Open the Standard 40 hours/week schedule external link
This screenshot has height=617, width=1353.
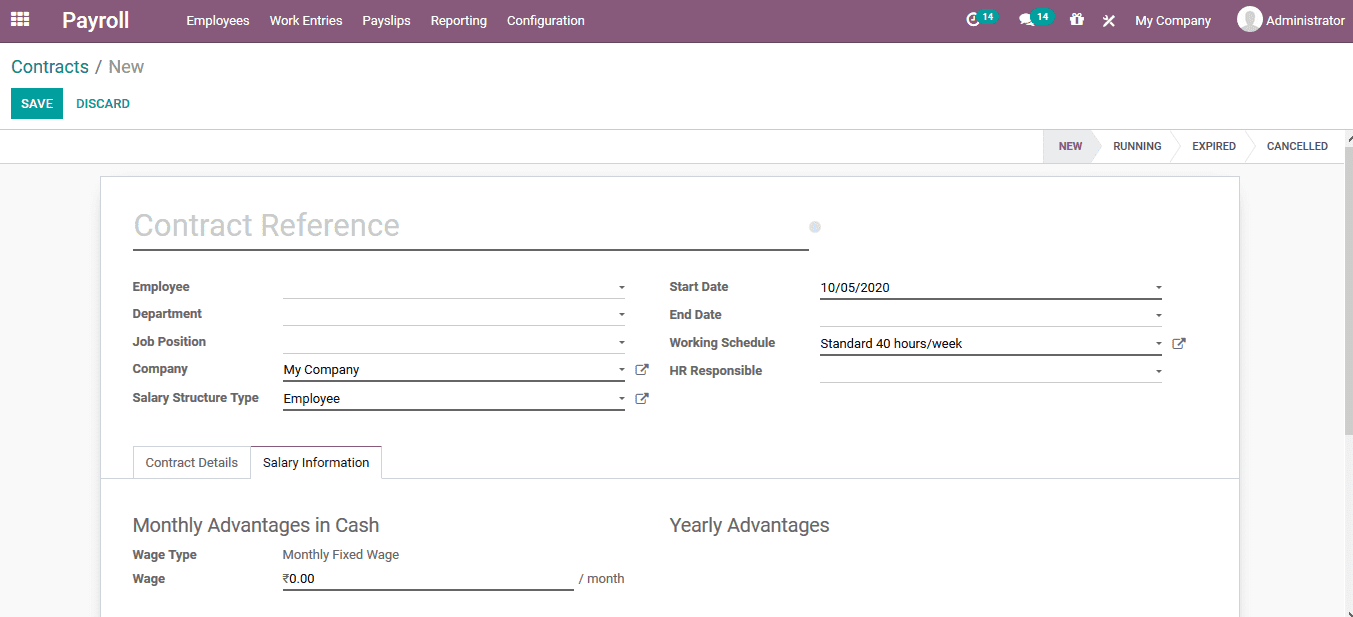[x=1178, y=343]
